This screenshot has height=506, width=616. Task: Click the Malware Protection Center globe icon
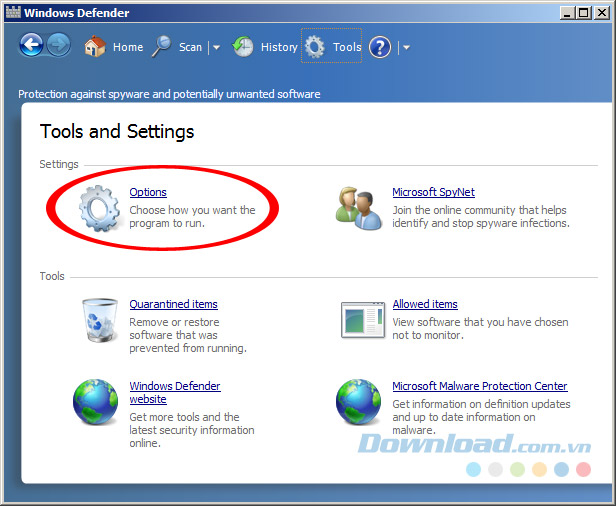pos(358,402)
